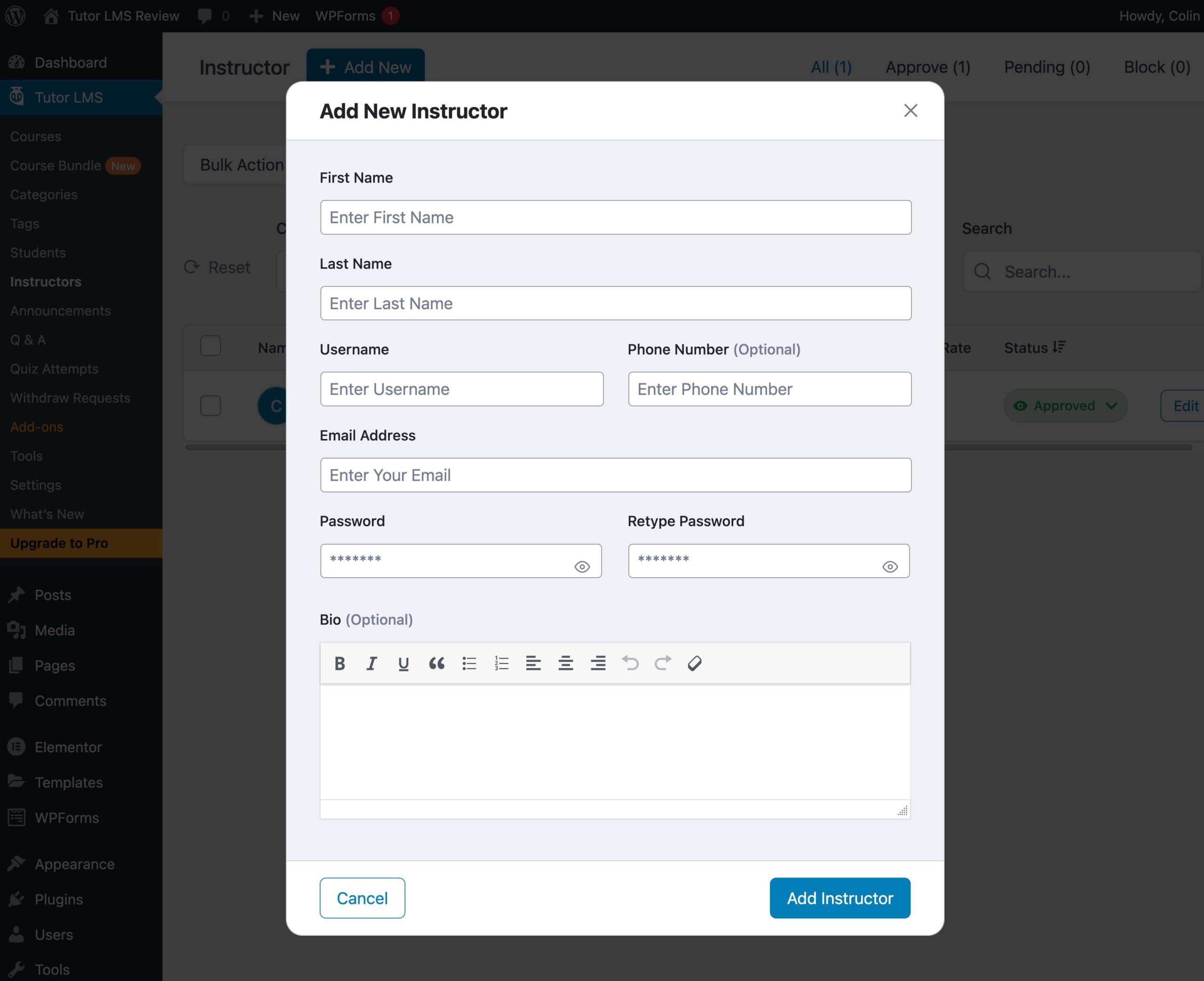This screenshot has height=981, width=1204.
Task: Switch to the Approve (1) filter tab
Action: pyautogui.click(x=928, y=67)
